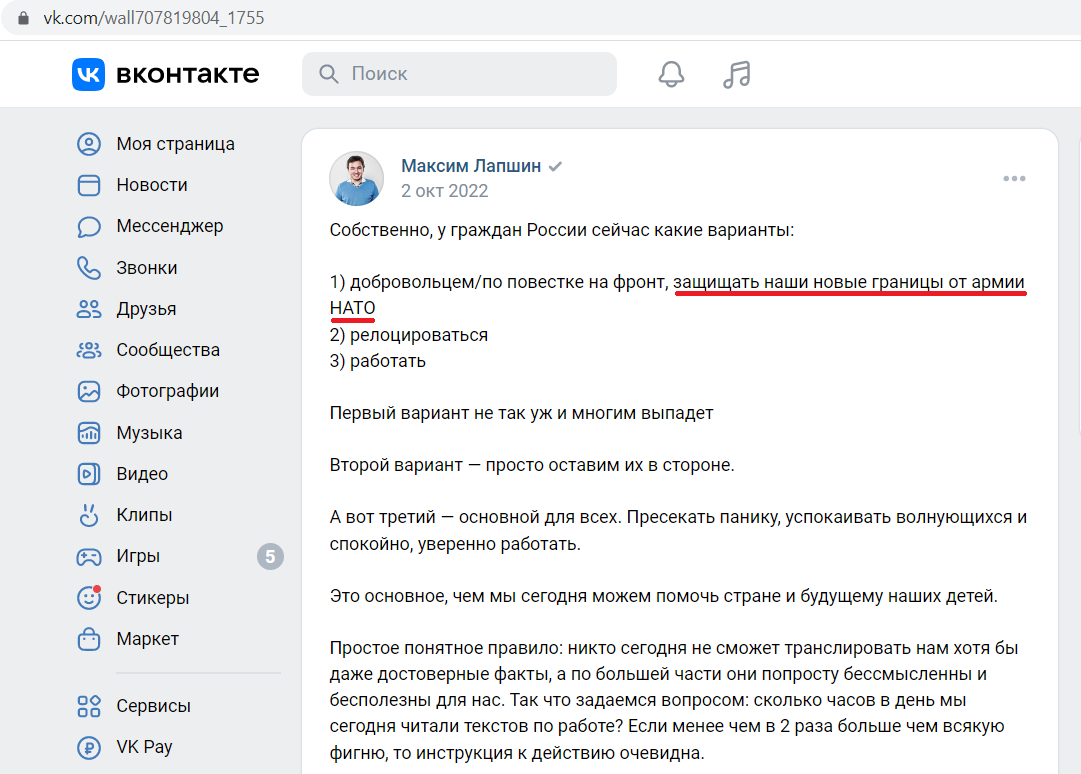Screen dimensions: 1081x774
Task: Open the Стикеры label in sidebar
Action: click(x=152, y=598)
